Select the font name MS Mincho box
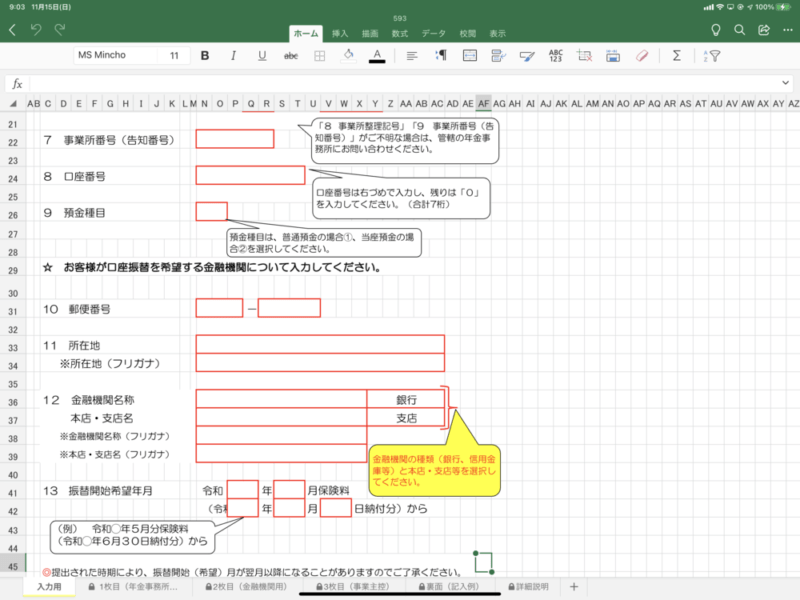Image resolution: width=800 pixels, height=600 pixels. click(x=116, y=55)
